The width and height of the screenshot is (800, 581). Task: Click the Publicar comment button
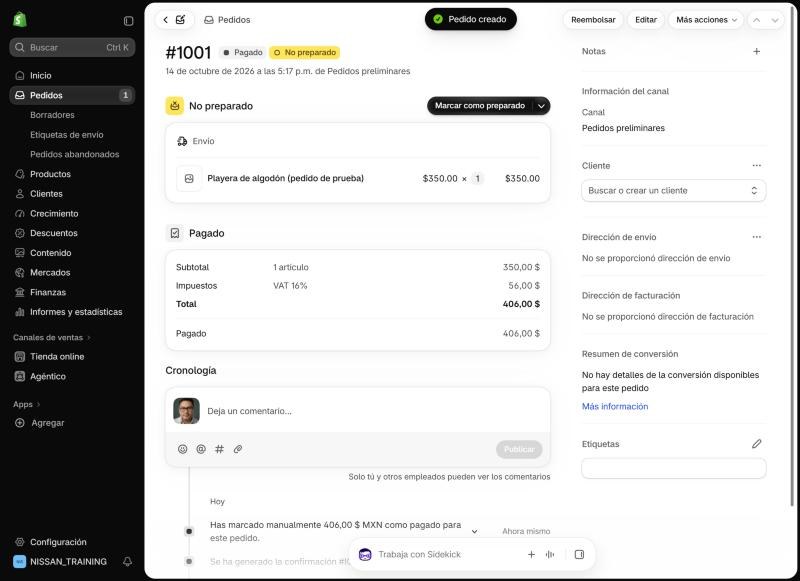point(519,449)
